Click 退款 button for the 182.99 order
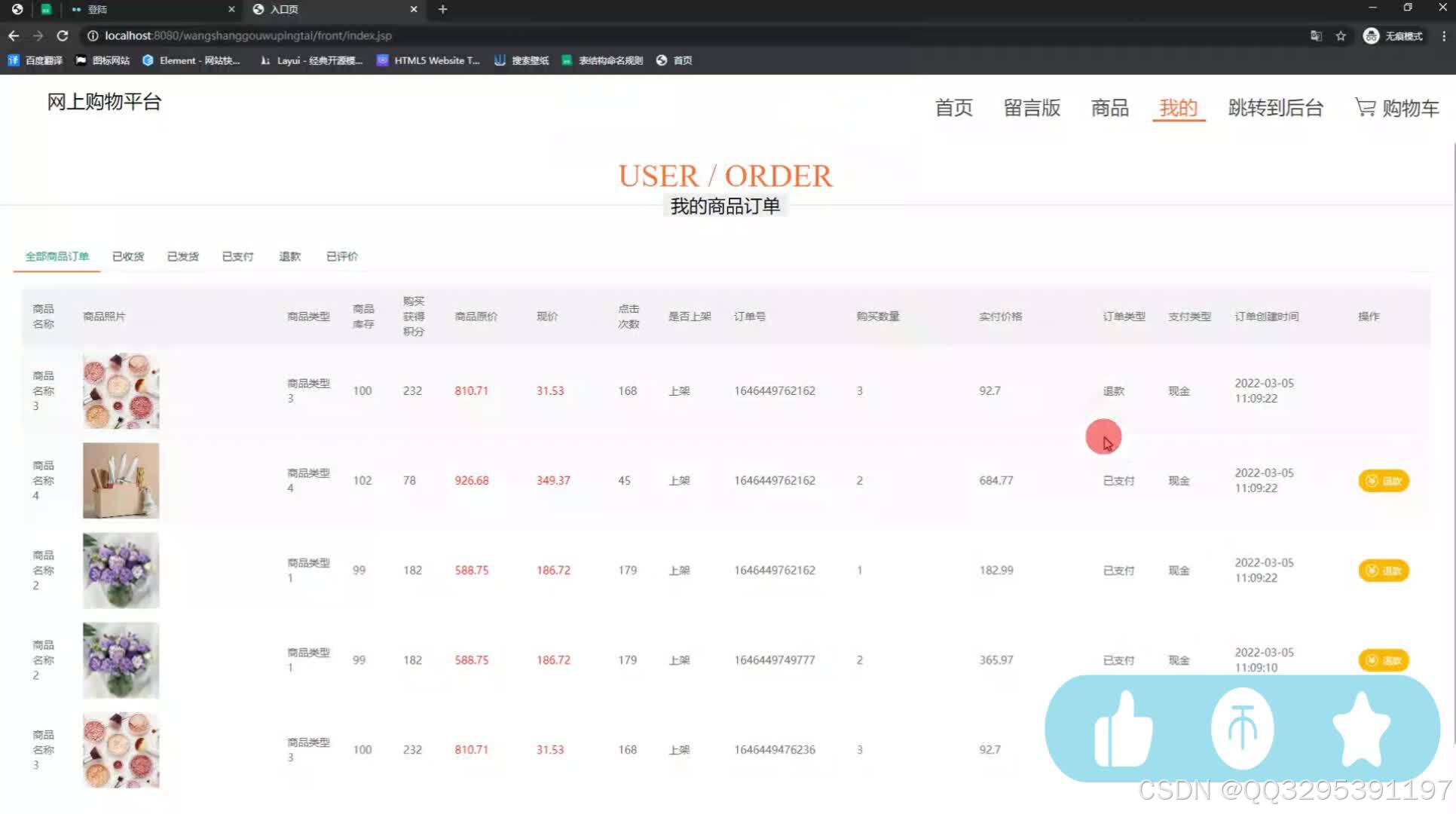1456x814 pixels. pos(1384,571)
